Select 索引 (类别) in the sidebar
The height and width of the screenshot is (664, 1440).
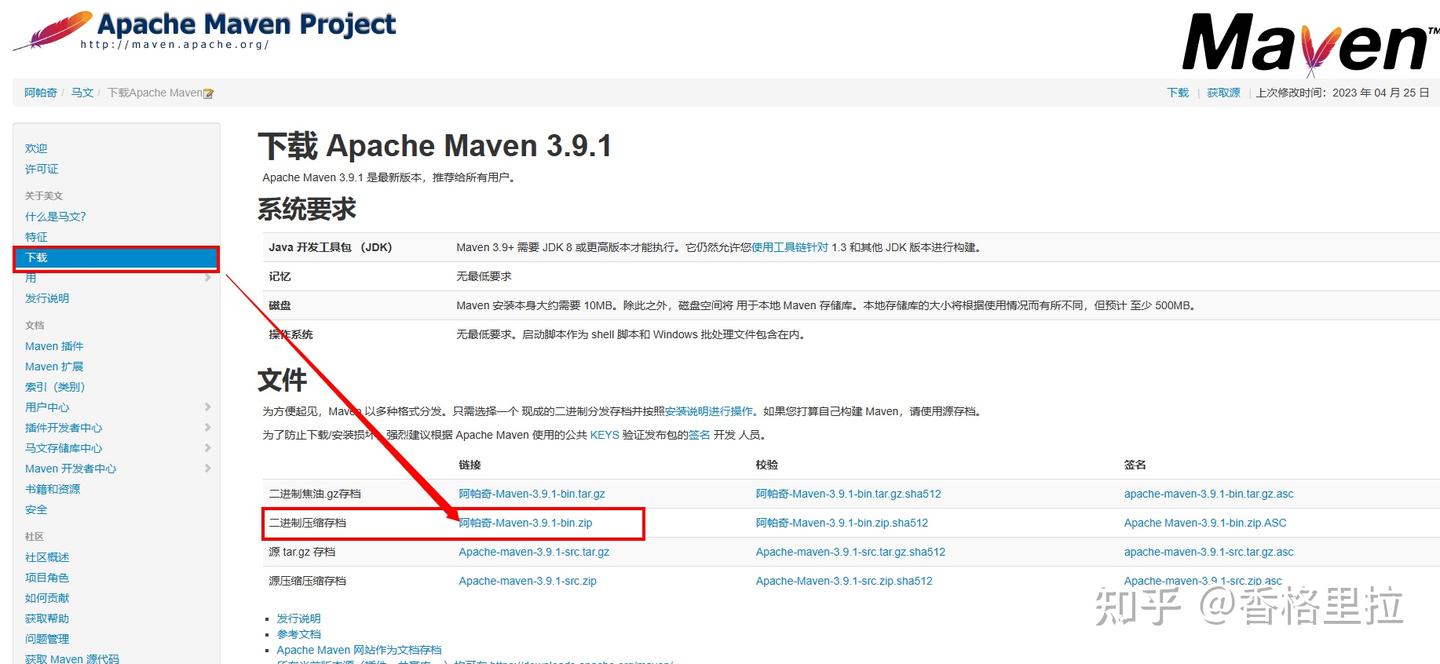(55, 387)
